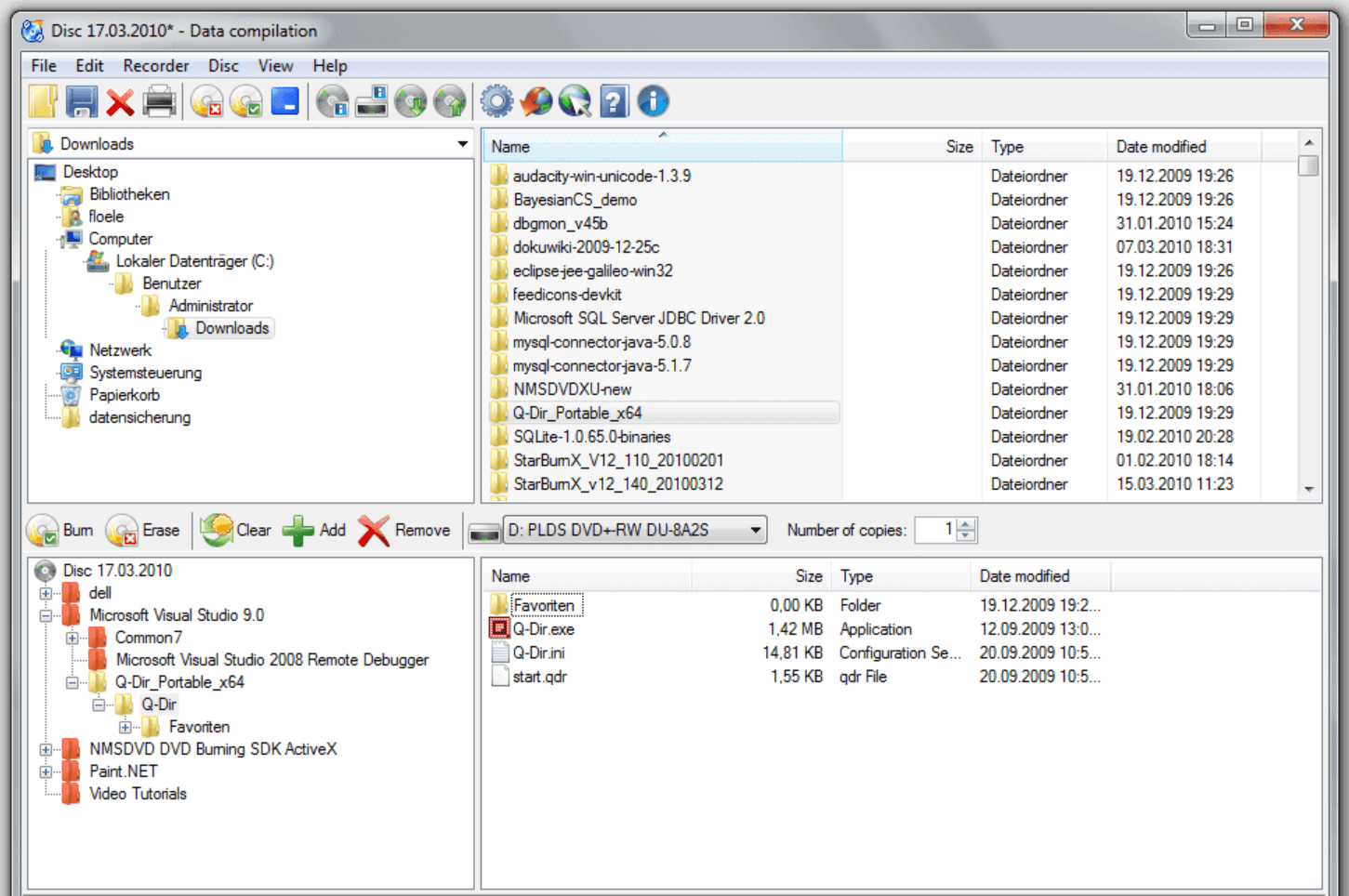Select the audacity-win-unicode-1.3.9 folder

pyautogui.click(x=602, y=176)
